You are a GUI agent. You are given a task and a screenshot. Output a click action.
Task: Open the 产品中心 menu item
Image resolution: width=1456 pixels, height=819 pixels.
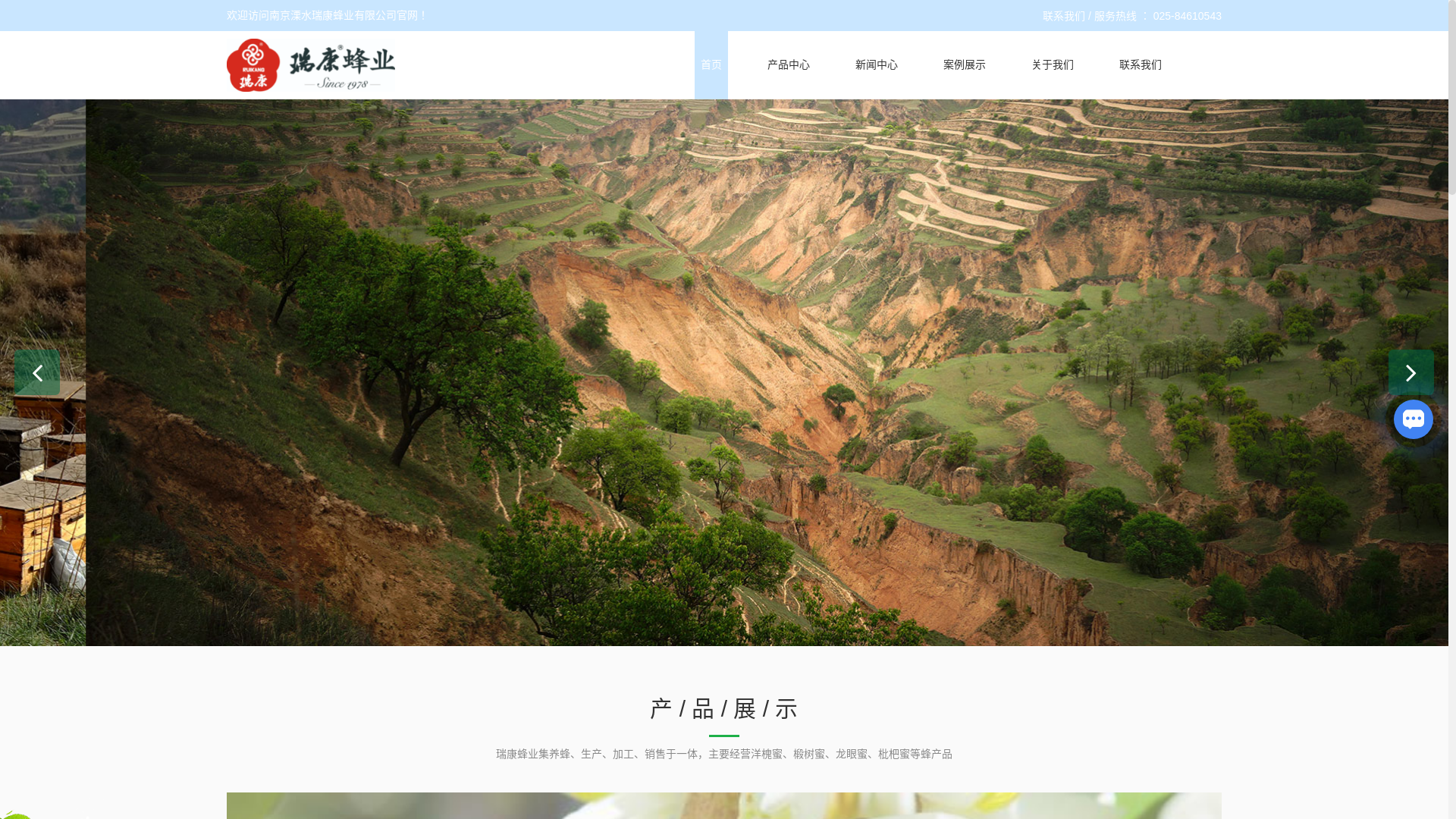click(x=789, y=65)
